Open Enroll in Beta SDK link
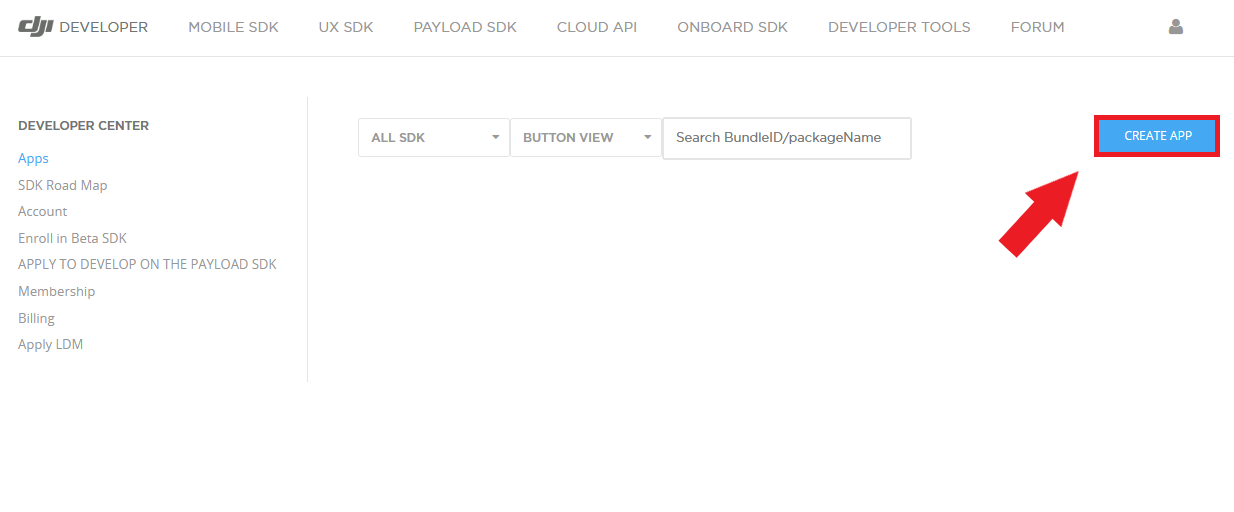This screenshot has height=512, width=1234. click(72, 238)
